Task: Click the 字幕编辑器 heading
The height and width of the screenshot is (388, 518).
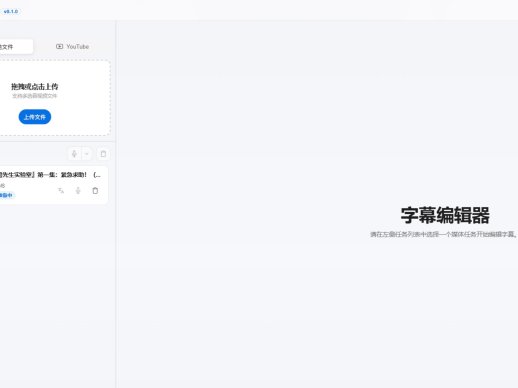Action: [445, 215]
